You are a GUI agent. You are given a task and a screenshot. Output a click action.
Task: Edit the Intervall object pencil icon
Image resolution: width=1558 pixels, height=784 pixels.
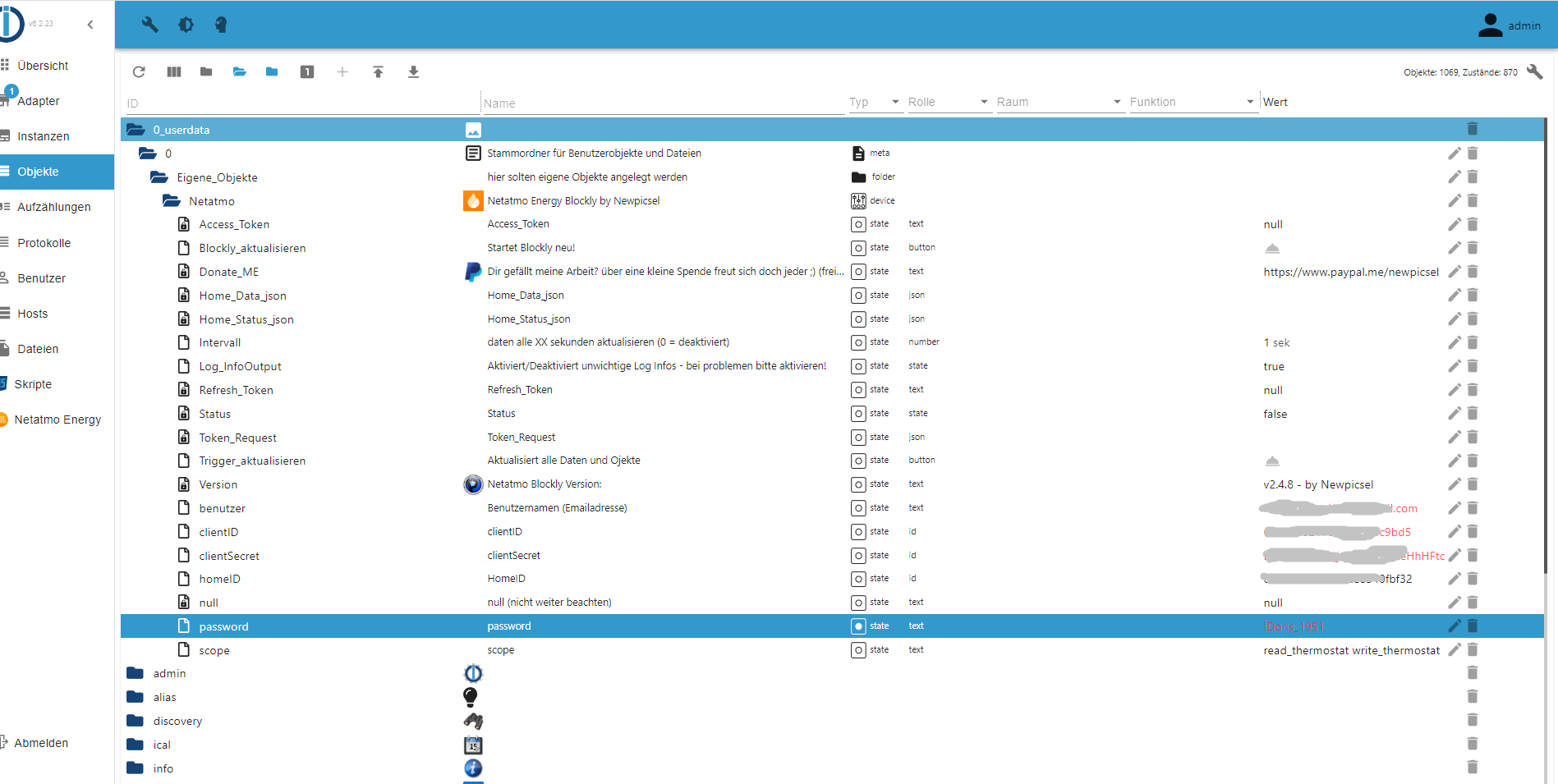[x=1455, y=342]
